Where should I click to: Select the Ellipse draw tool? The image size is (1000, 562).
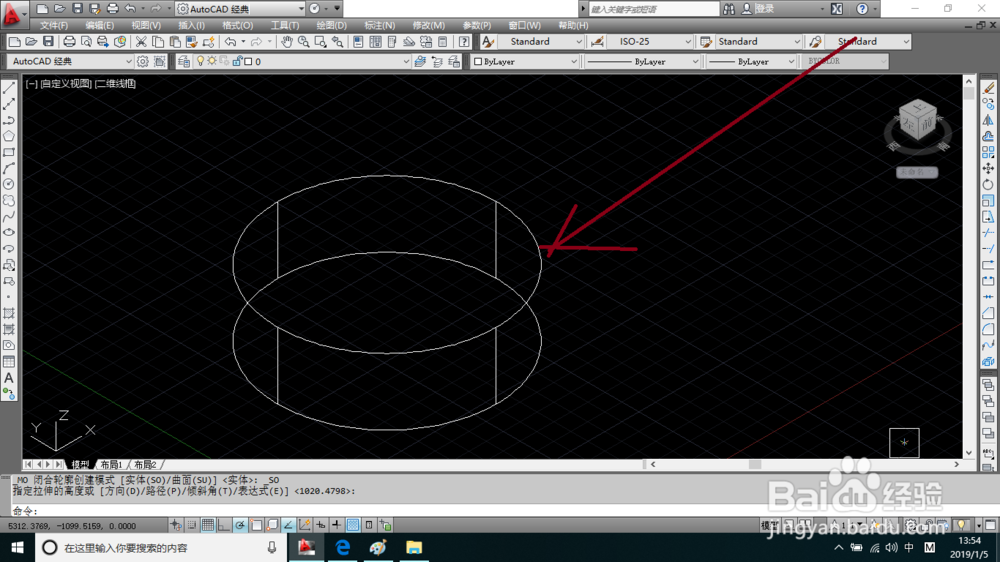pos(9,233)
